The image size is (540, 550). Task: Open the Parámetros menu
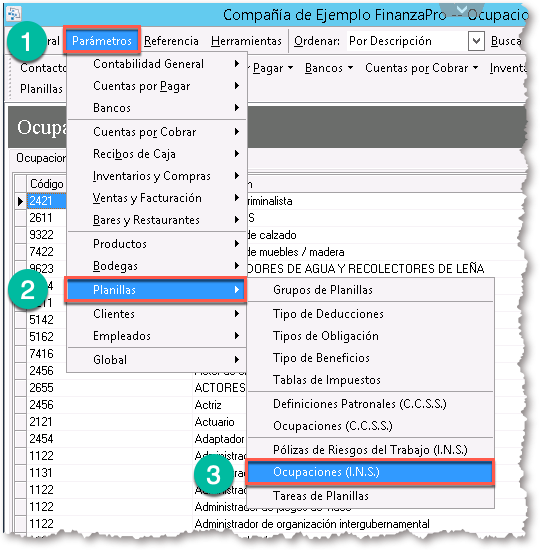pos(102,41)
